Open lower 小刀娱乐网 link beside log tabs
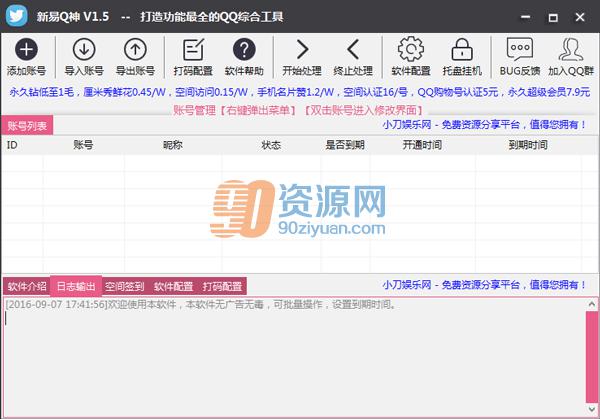 (x=484, y=285)
